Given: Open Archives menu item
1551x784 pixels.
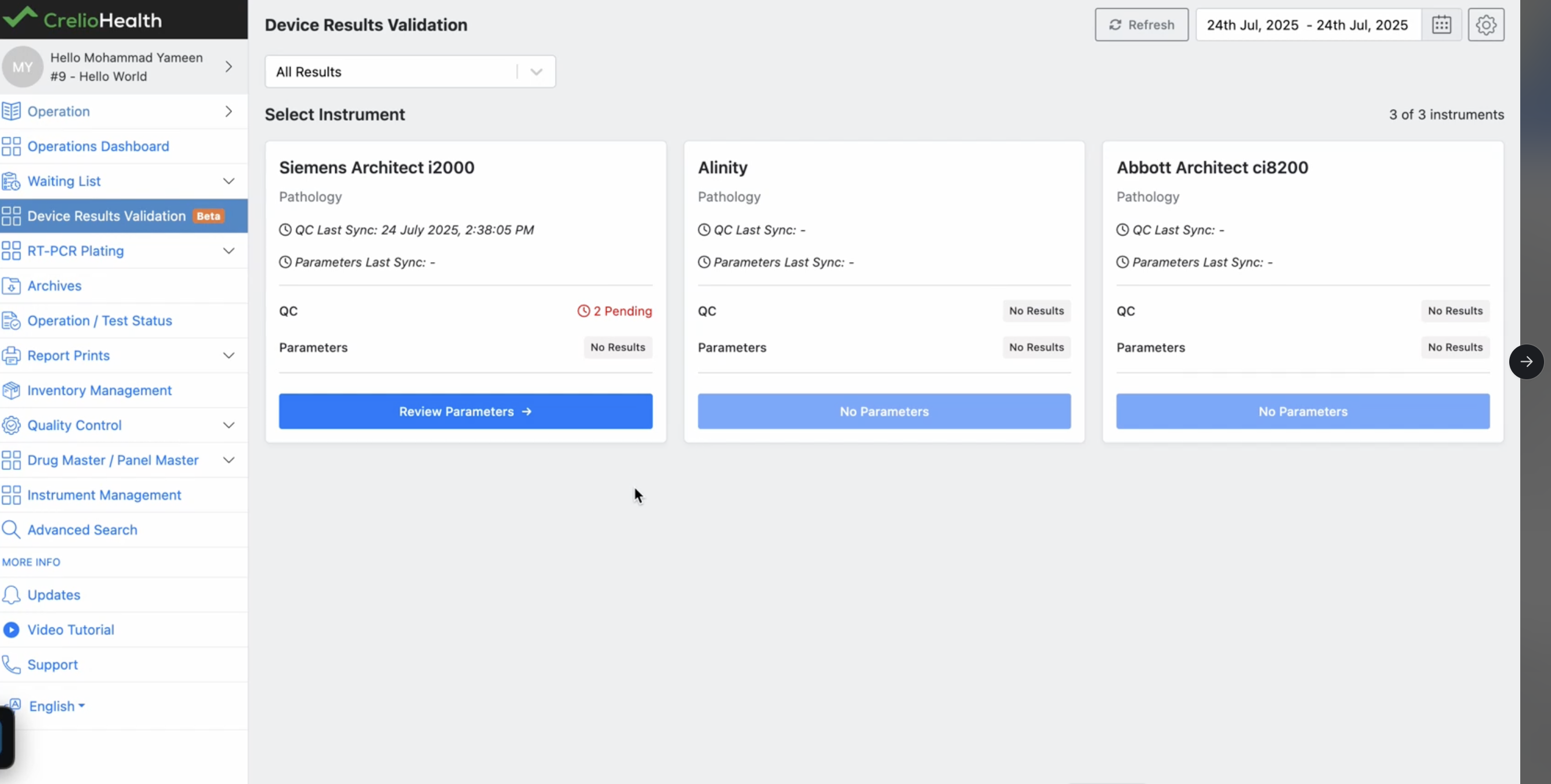Looking at the screenshot, I should tap(124, 286).
